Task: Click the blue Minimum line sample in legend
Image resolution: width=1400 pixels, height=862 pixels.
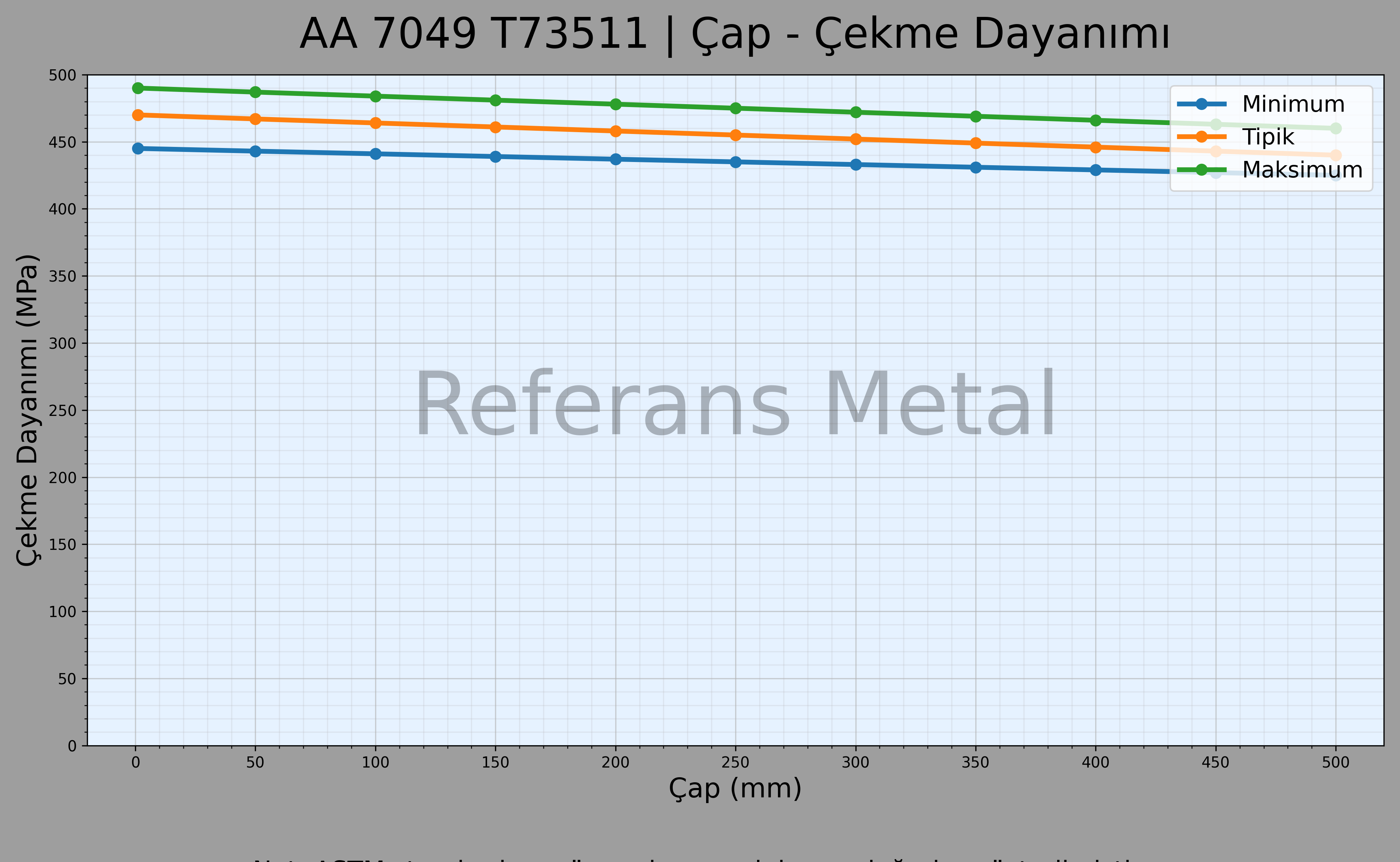Action: [1202, 104]
